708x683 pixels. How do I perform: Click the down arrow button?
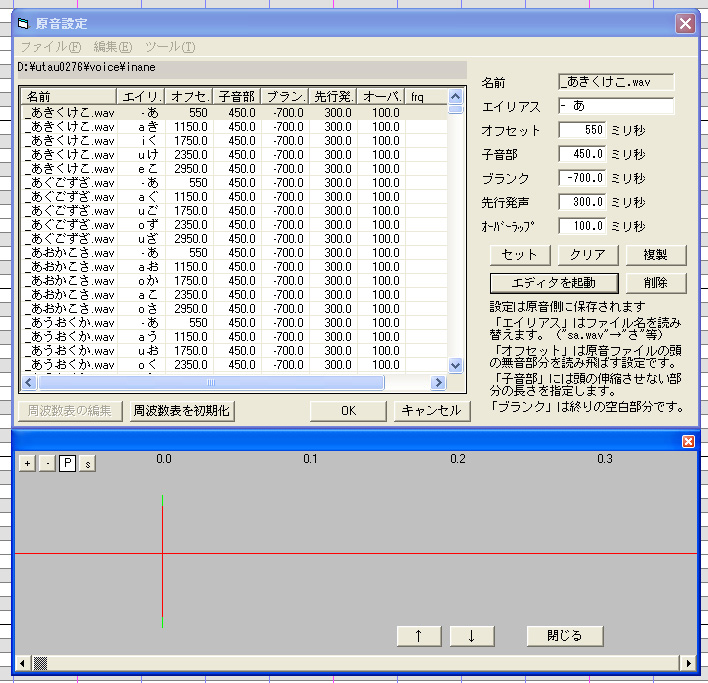coord(472,636)
